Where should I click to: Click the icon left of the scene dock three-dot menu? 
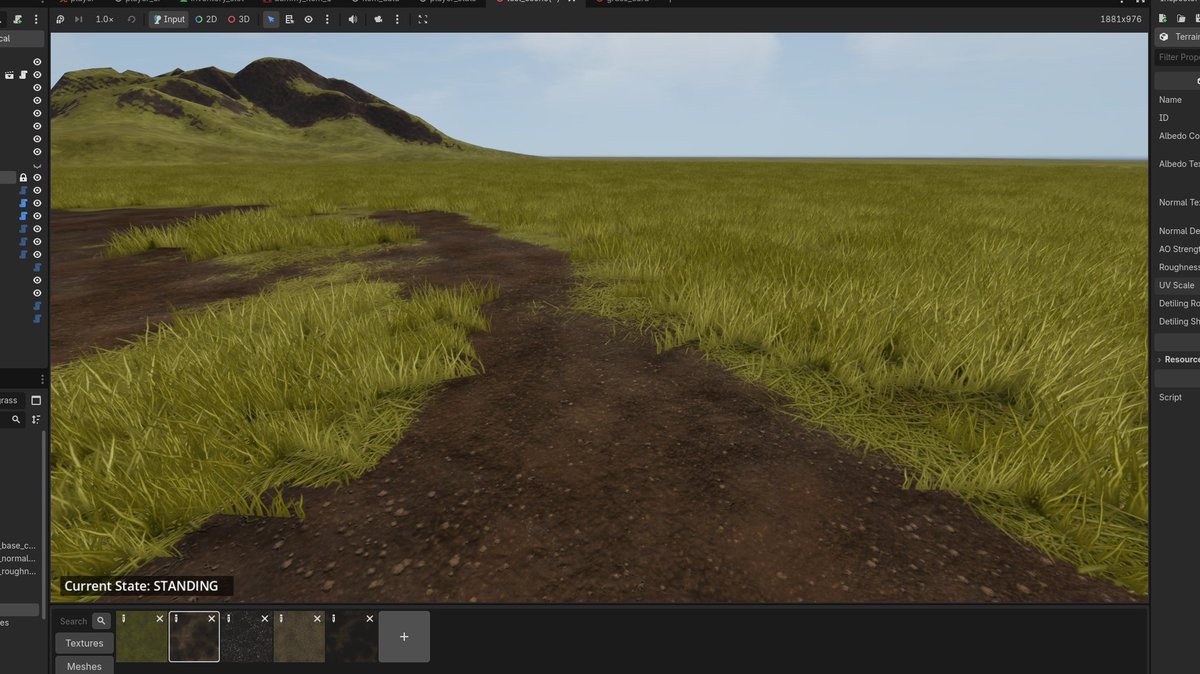(17, 19)
